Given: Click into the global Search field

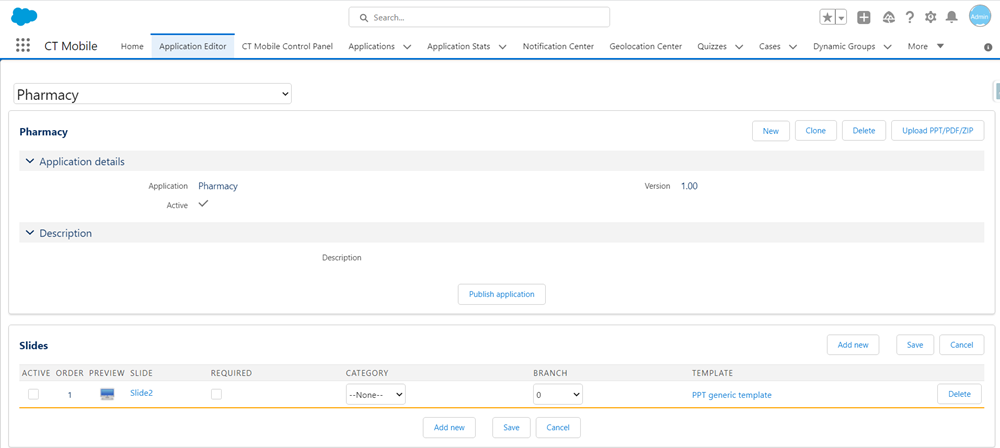Looking at the screenshot, I should pyautogui.click(x=479, y=17).
